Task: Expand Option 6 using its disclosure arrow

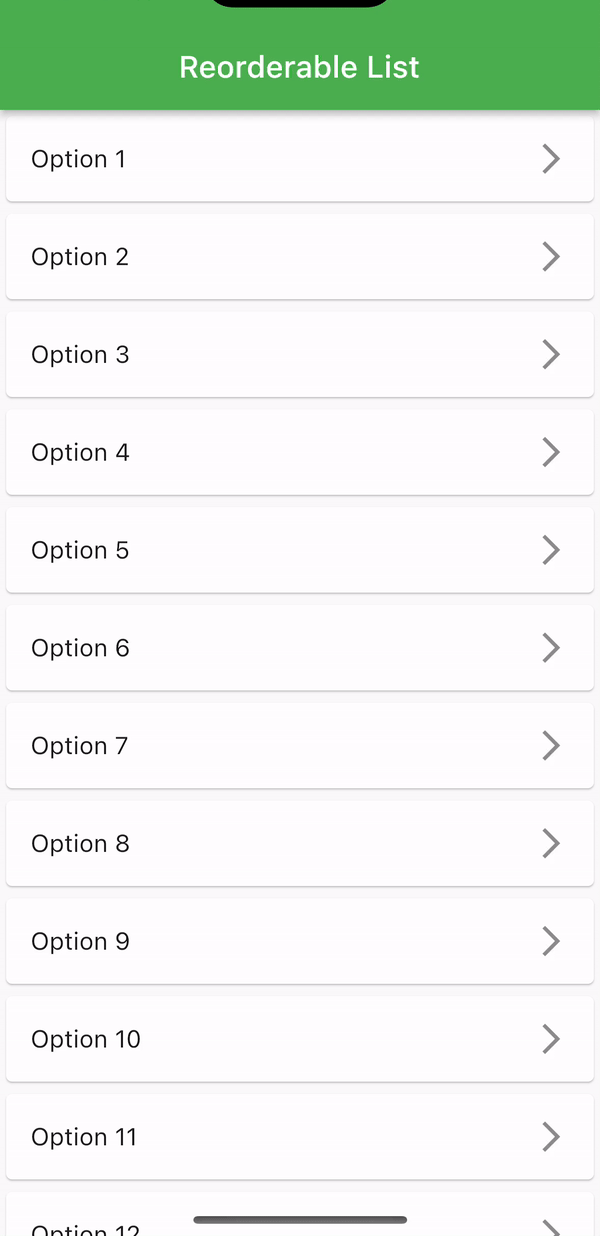Action: coord(551,647)
